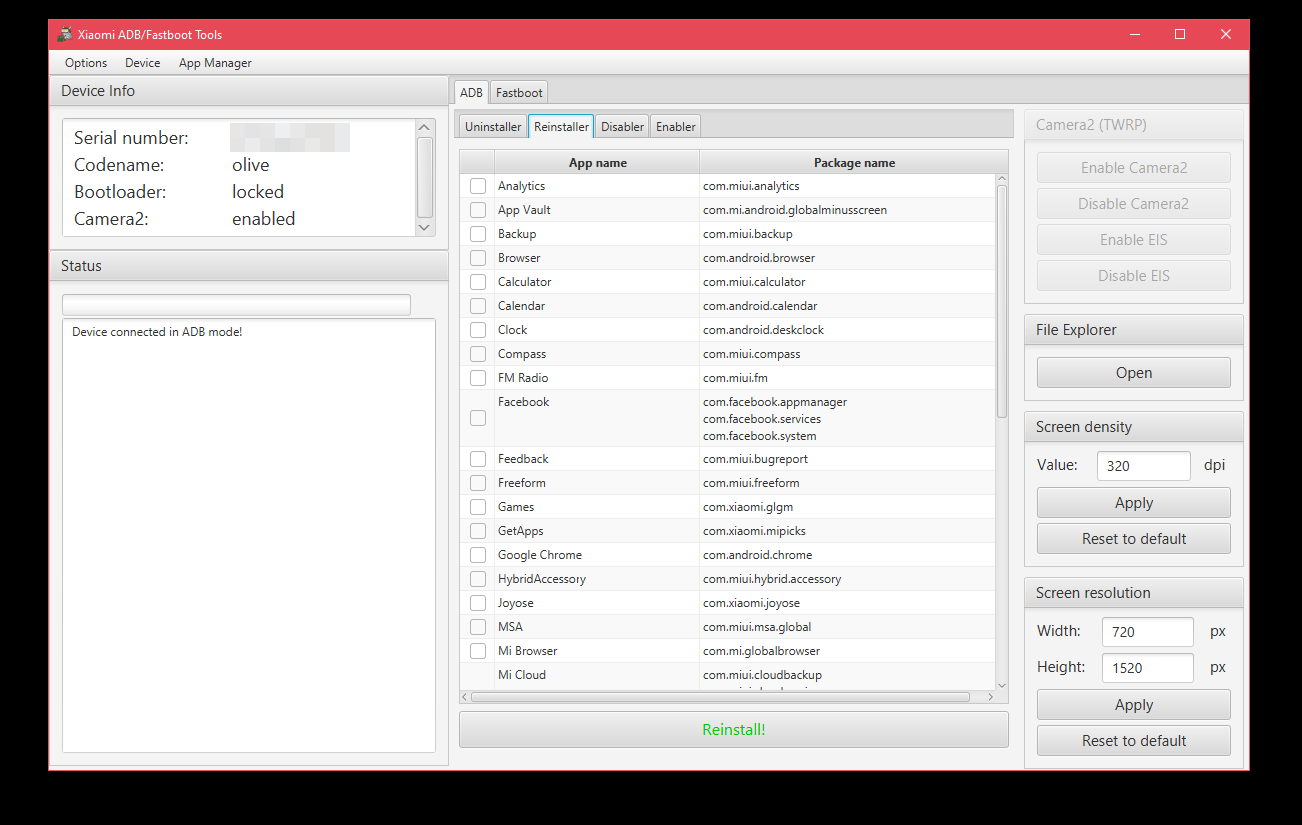Switch to the ADB tab

coord(471,92)
